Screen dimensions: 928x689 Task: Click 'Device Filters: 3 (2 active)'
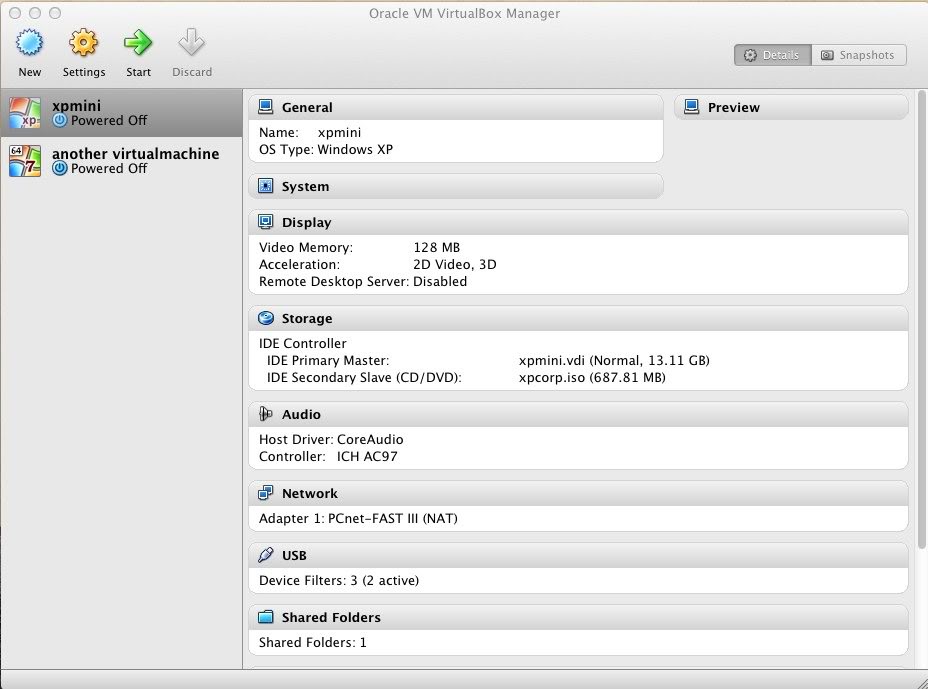click(339, 580)
